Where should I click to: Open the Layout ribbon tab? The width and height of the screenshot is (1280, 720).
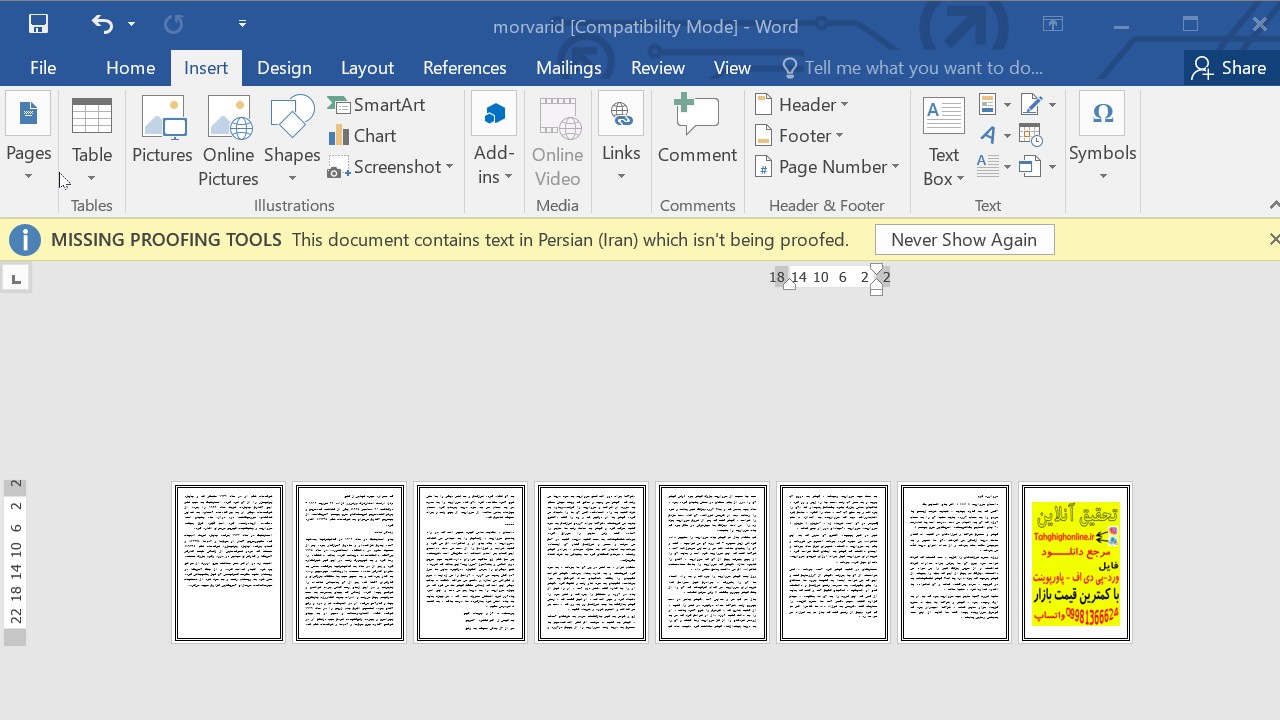click(x=367, y=68)
